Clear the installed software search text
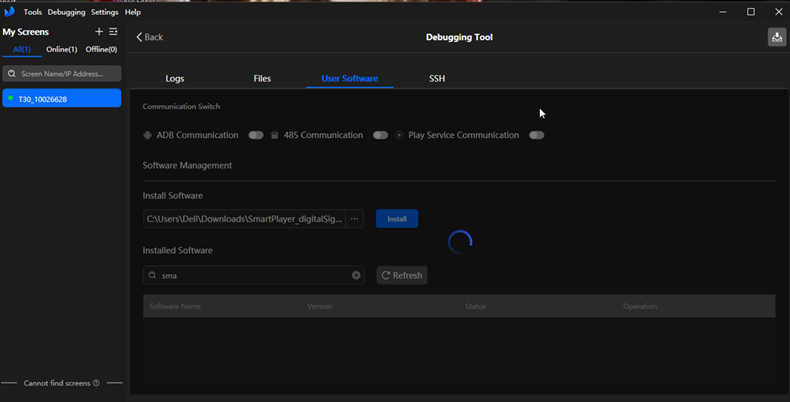The height and width of the screenshot is (402, 790). [356, 275]
